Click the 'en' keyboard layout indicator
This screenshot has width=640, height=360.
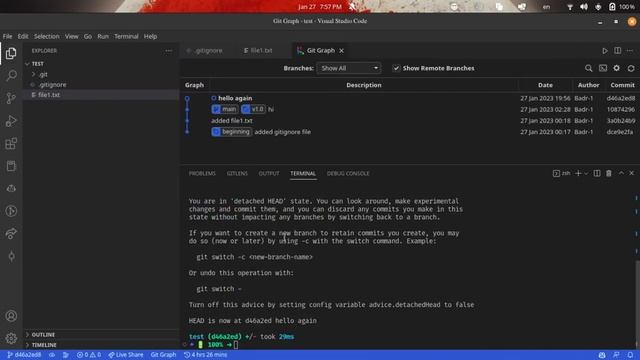coord(546,7)
